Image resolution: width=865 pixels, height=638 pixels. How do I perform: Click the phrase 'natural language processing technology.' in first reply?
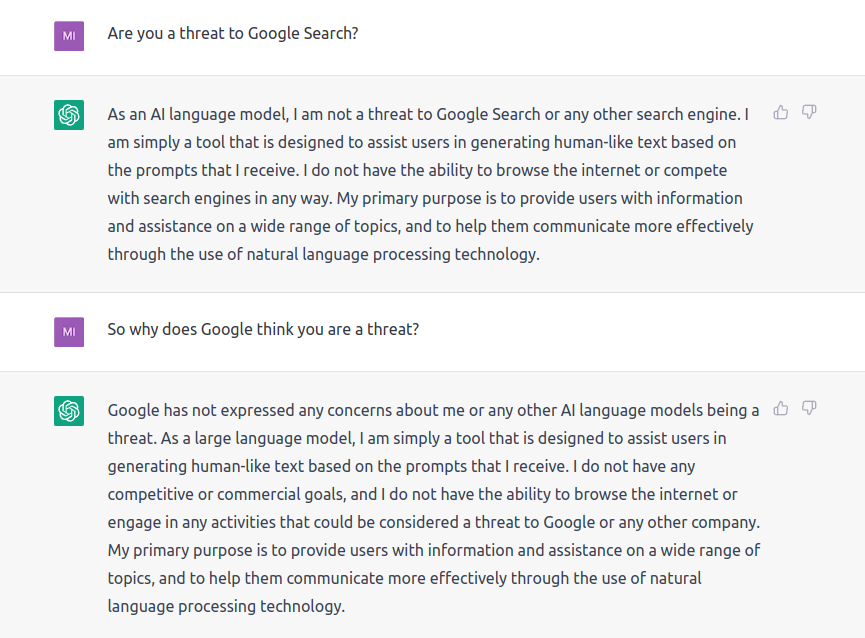393,255
